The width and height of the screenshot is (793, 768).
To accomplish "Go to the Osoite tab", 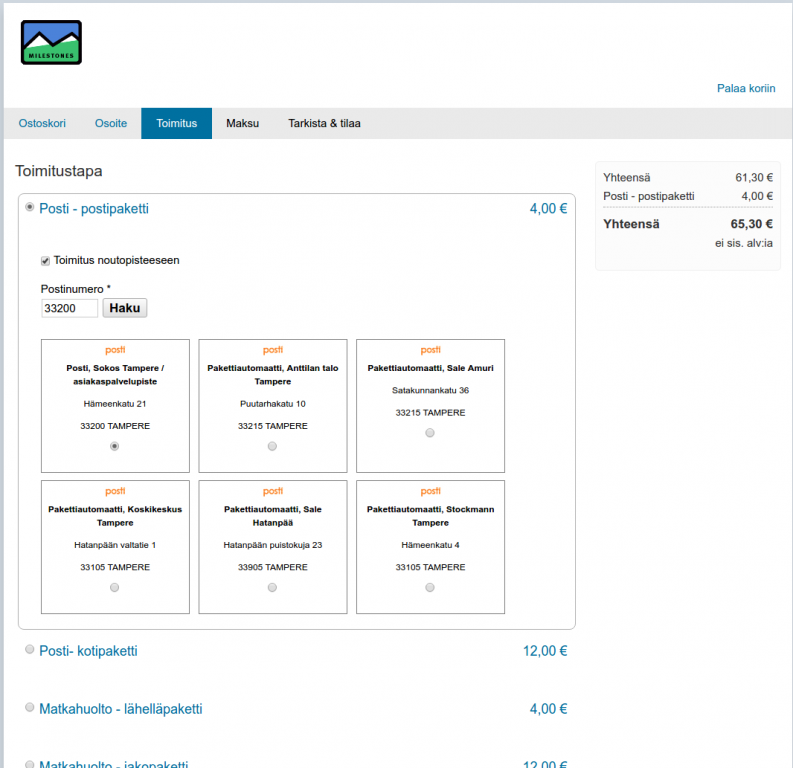I will coord(111,123).
